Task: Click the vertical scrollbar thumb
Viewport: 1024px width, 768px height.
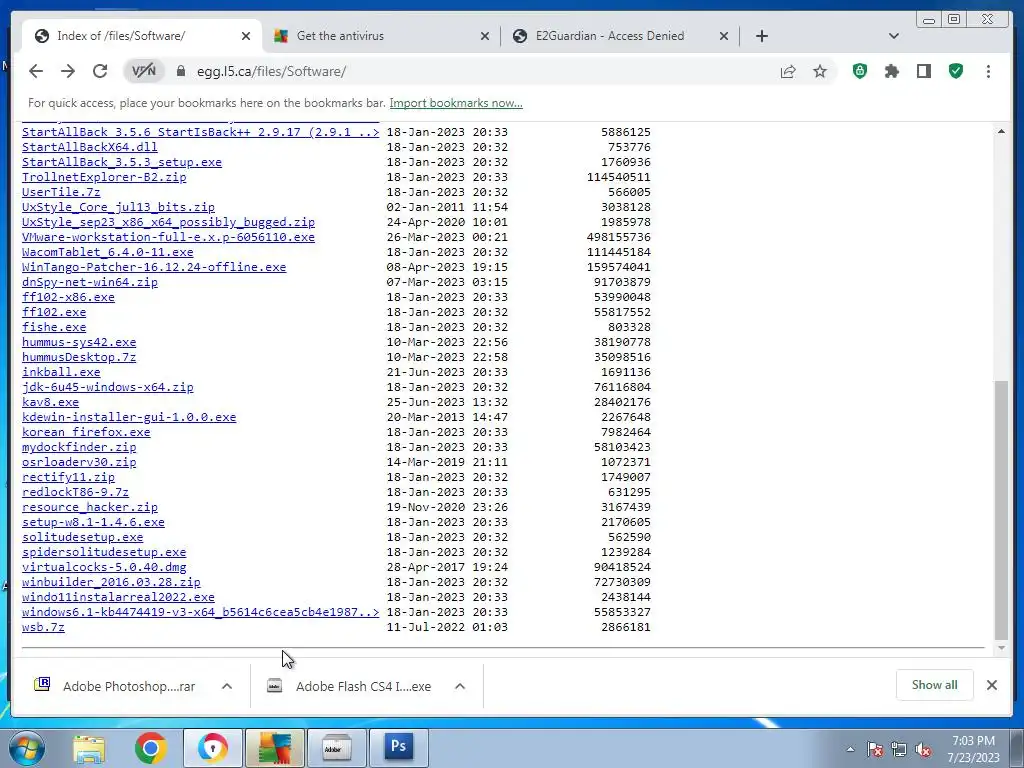Action: click(1001, 509)
